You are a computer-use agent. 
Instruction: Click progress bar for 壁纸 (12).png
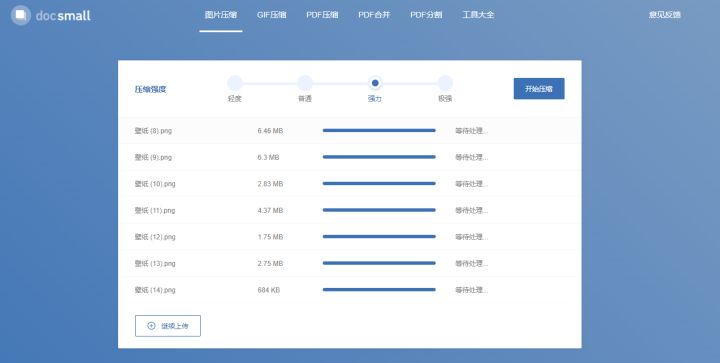pos(379,237)
